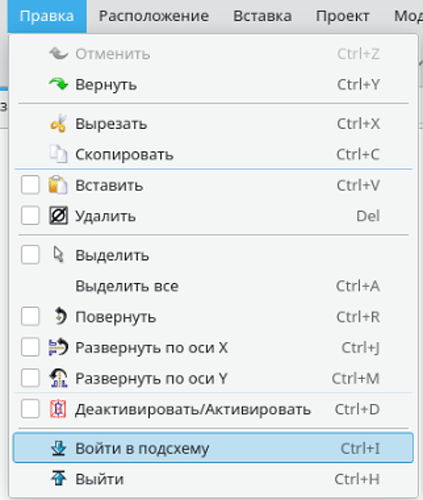Click the scissors icon next to Вырезать
423x500 pixels.
click(58, 124)
